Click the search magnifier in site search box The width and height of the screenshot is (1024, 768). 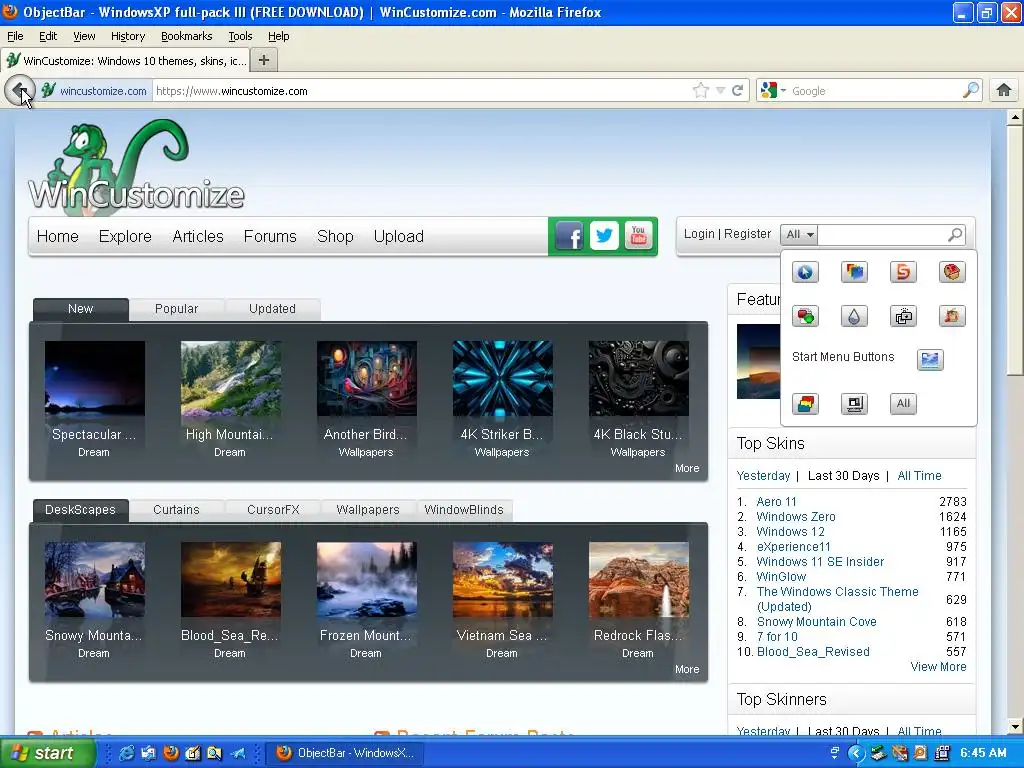955,234
